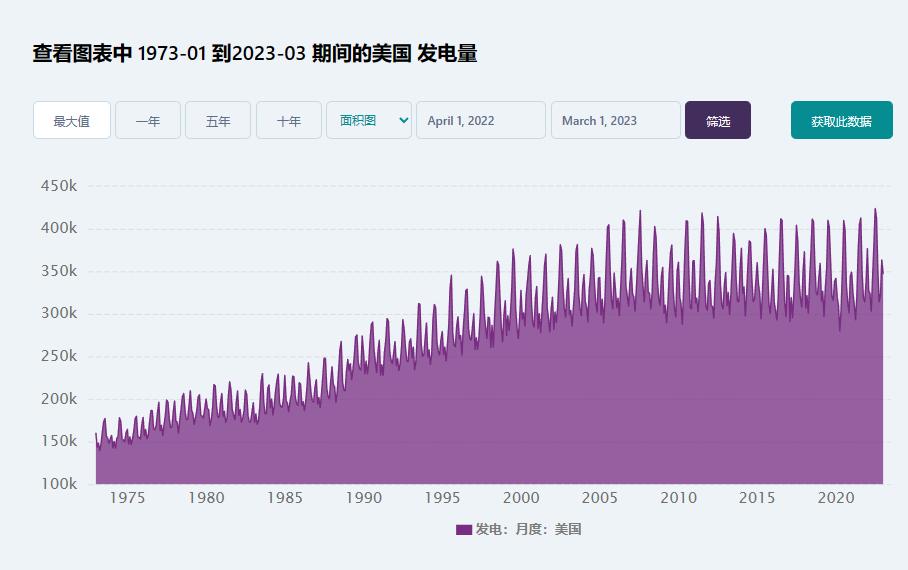Click the March 1, 2023 end date field
The width and height of the screenshot is (908, 570).
point(616,120)
